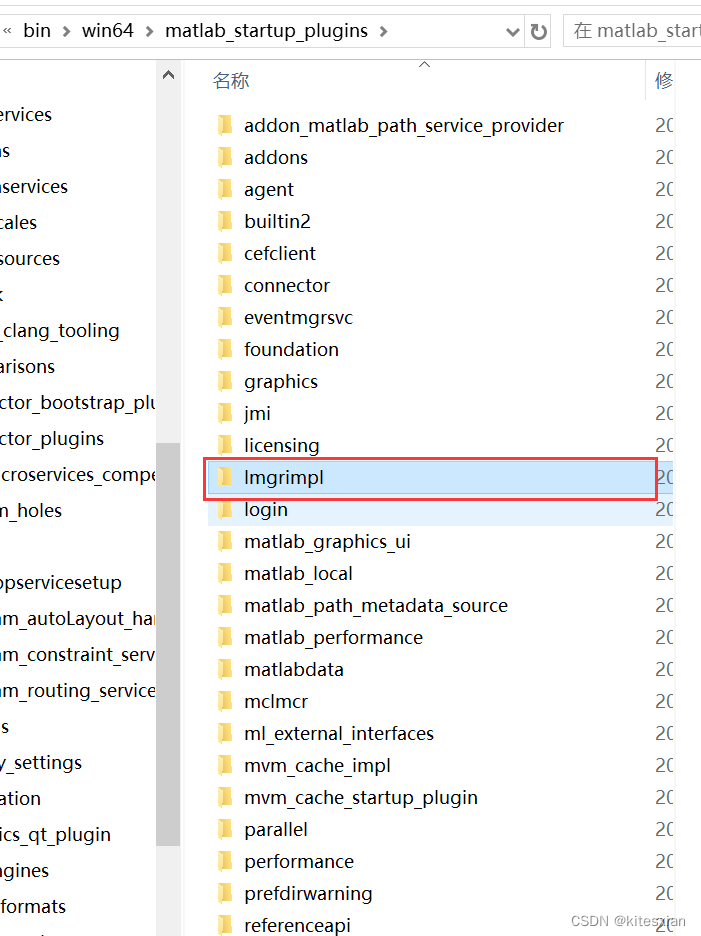Select the ctor_plugins item in navigation tree
701x936 pixels.
[x=52, y=439]
